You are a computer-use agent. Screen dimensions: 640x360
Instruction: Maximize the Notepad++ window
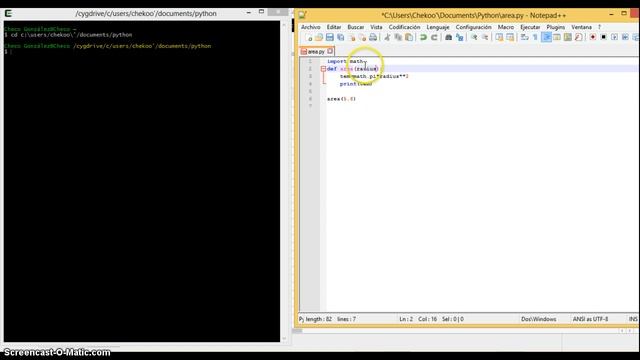[624, 14]
